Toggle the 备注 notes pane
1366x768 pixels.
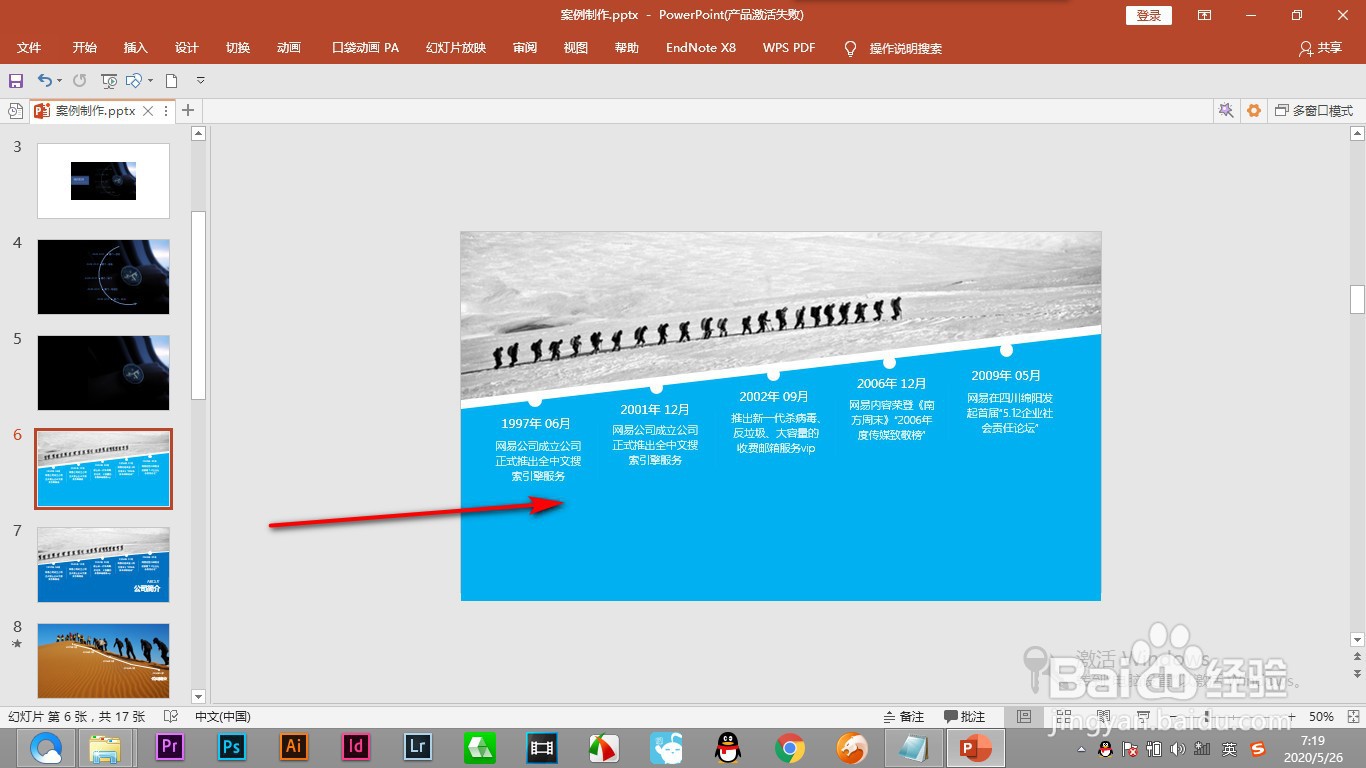pyautogui.click(x=904, y=717)
